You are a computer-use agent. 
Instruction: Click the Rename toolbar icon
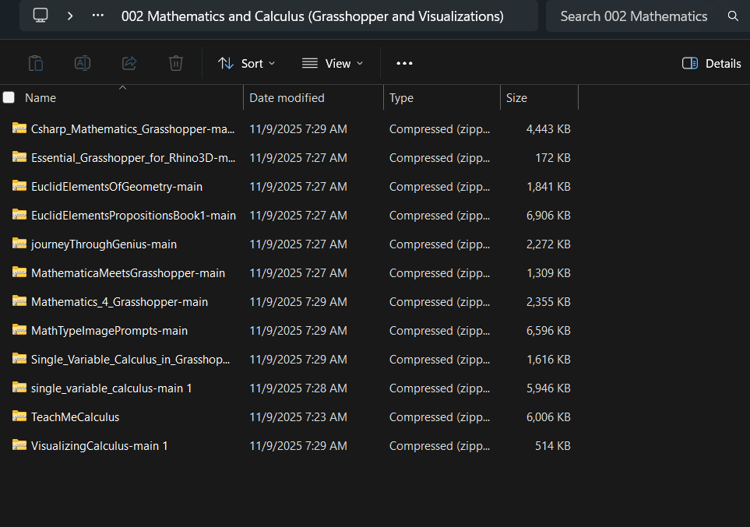(83, 63)
